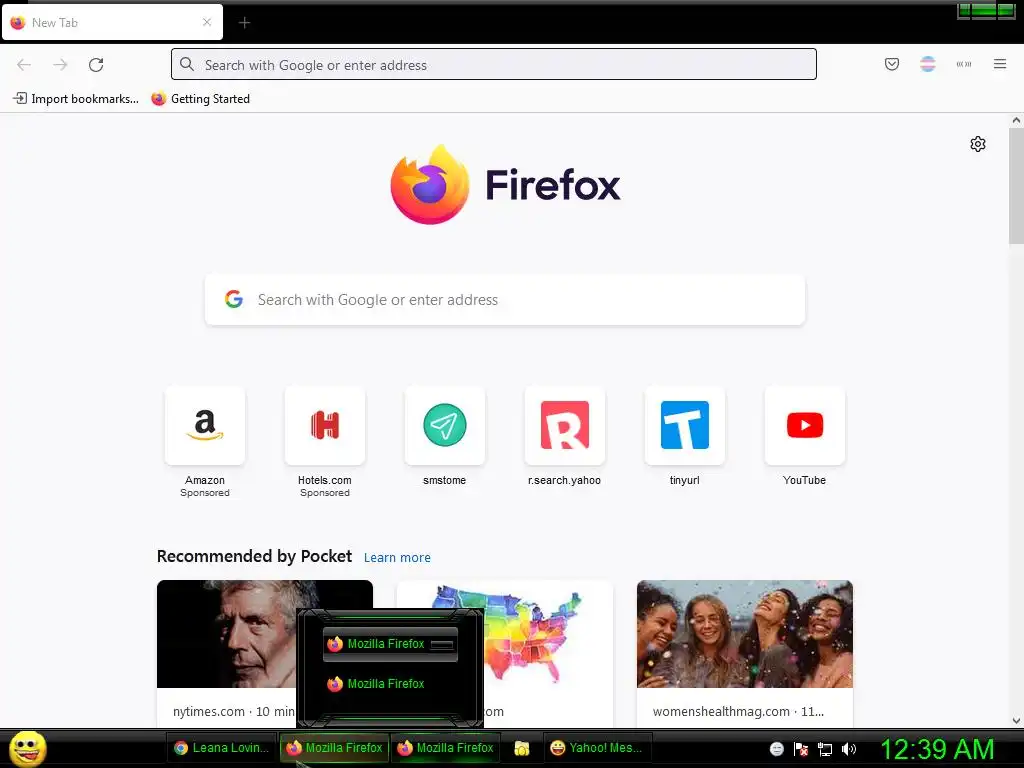Select first Mozilla Firefox entry in taskbar popup
This screenshot has width=1024, height=768.
coord(390,644)
